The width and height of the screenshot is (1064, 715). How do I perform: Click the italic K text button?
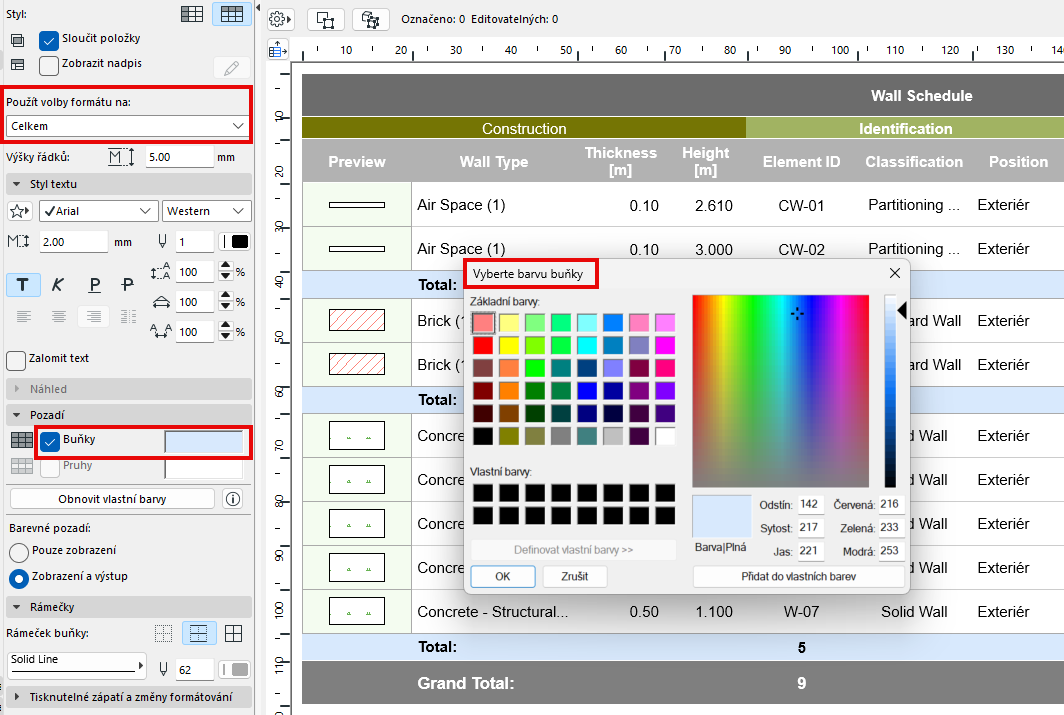(x=58, y=285)
